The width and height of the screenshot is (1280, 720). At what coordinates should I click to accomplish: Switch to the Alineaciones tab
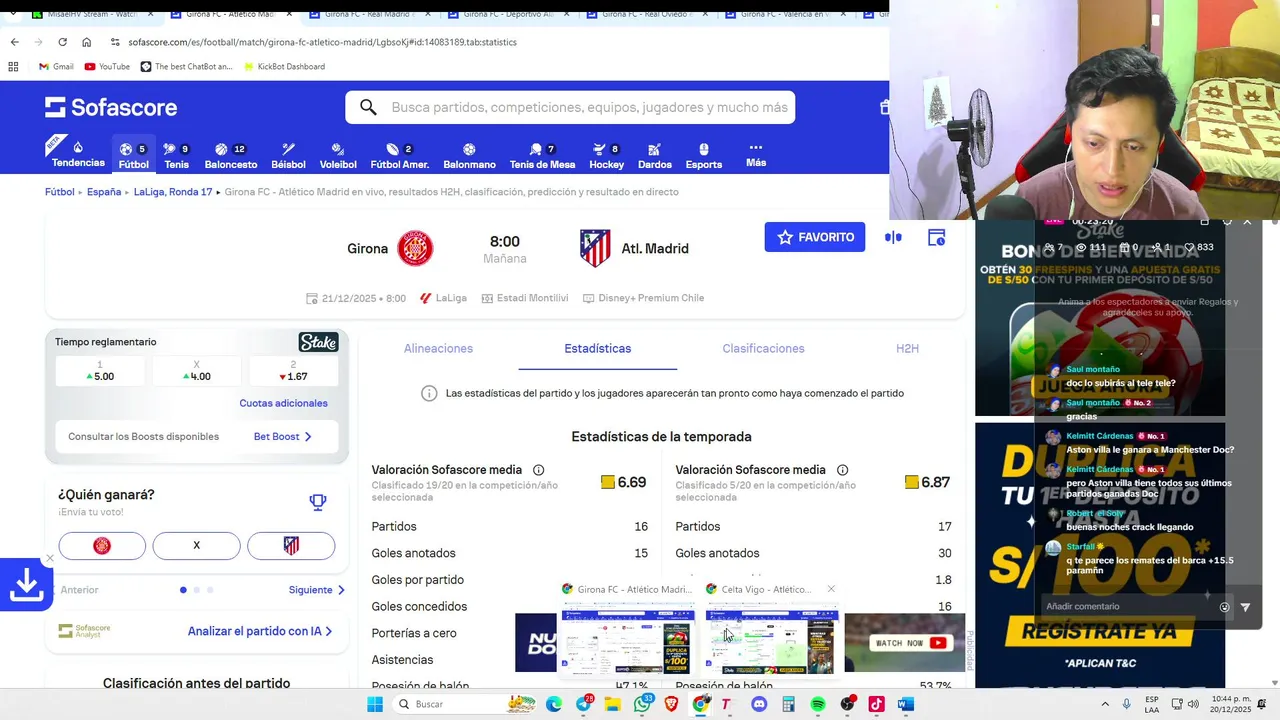point(438,348)
